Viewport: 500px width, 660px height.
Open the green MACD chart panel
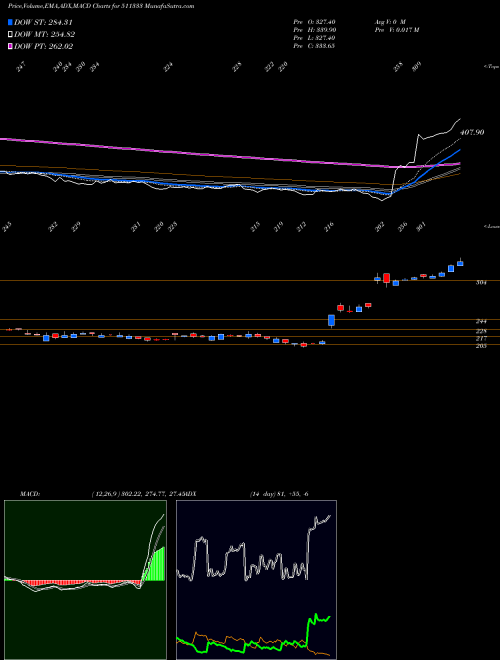(x=85, y=580)
